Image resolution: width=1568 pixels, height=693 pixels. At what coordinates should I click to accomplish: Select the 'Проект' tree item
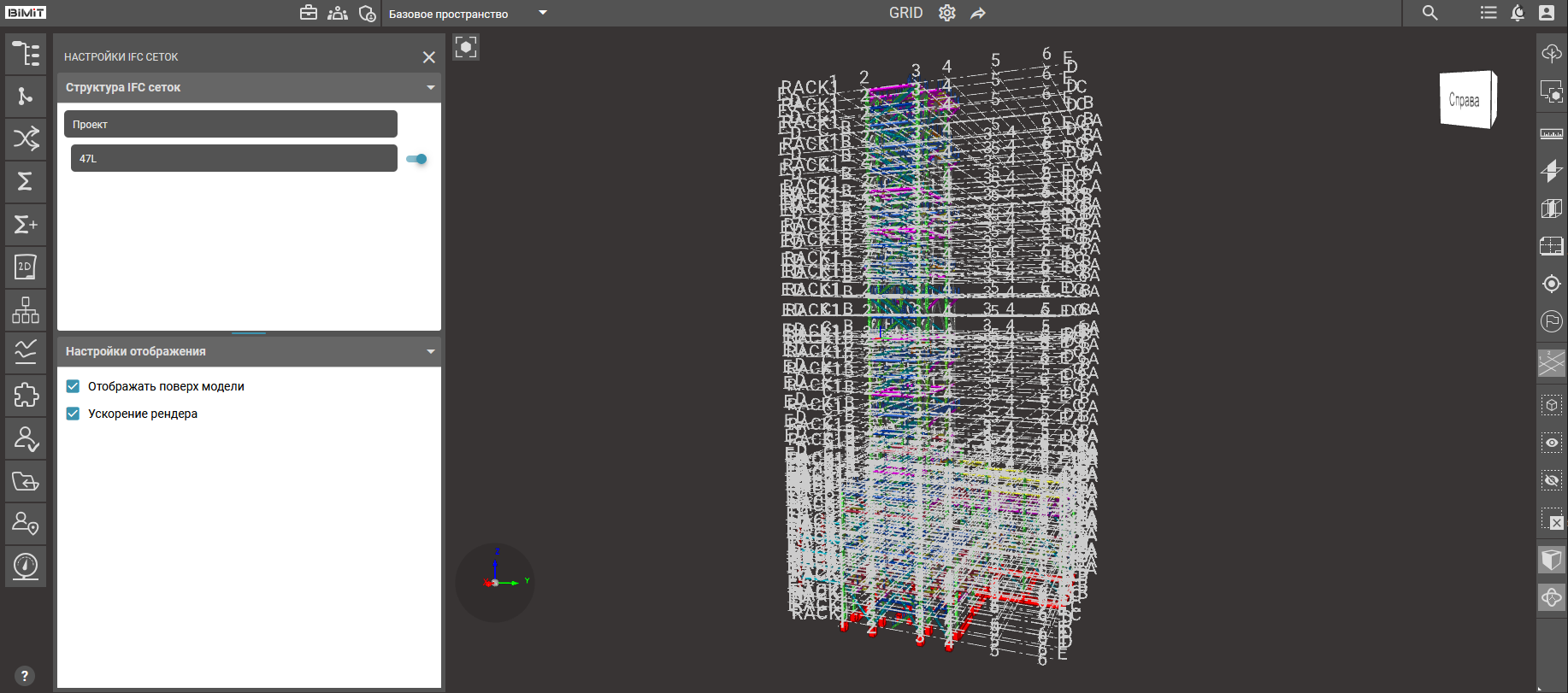[231, 124]
